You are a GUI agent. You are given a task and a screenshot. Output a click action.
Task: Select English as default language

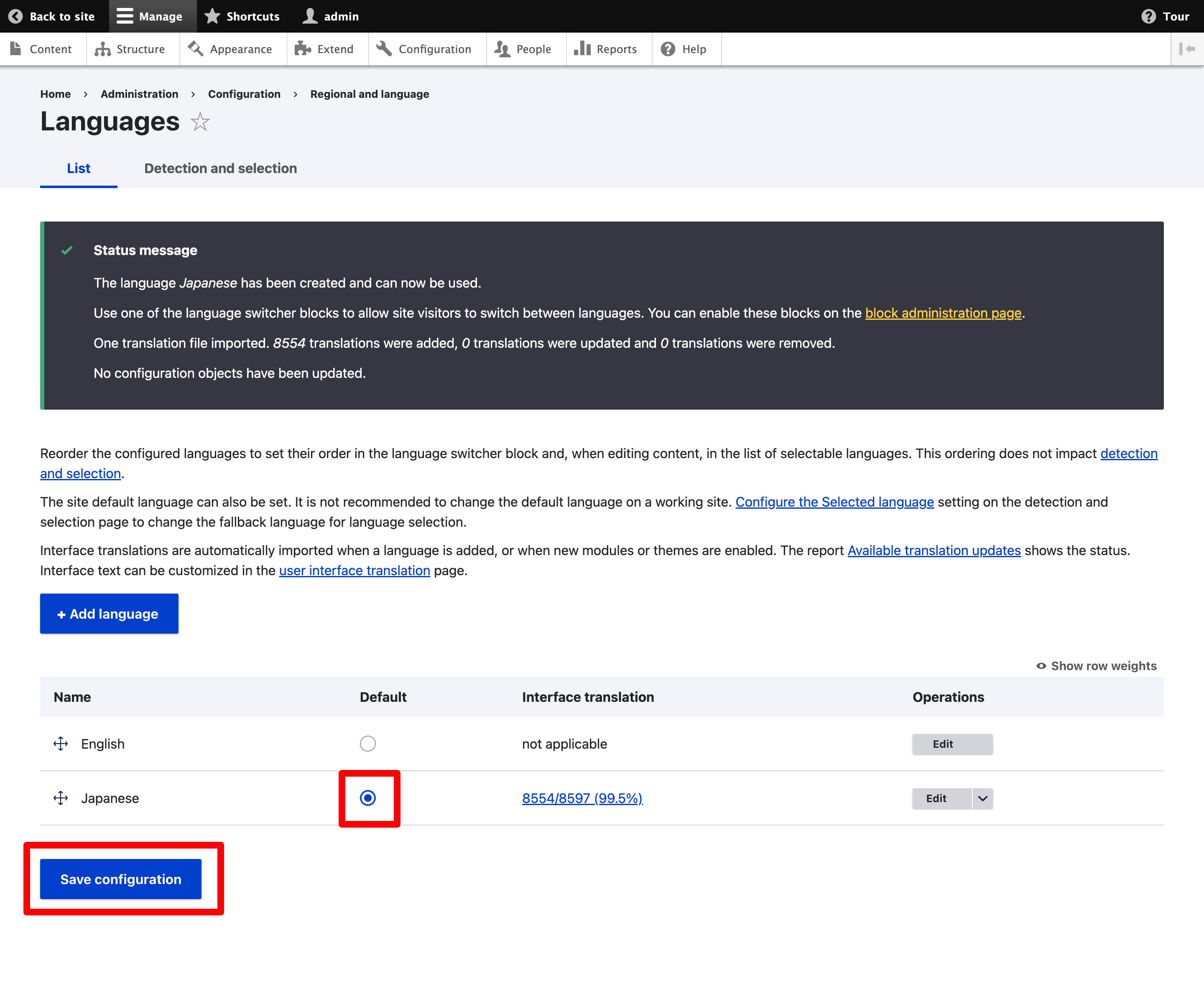point(367,744)
